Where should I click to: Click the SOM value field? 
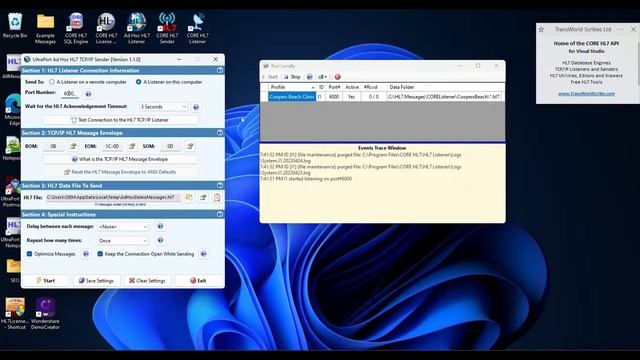[x=170, y=146]
